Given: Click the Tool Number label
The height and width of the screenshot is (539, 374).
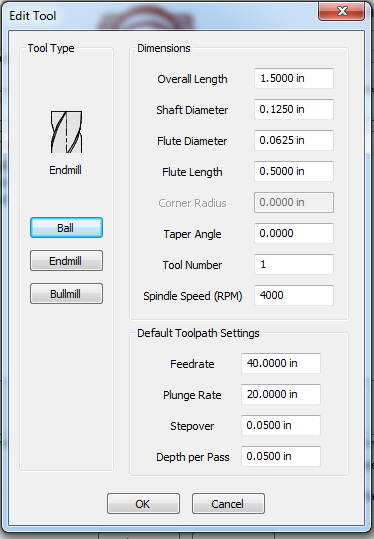Looking at the screenshot, I should (x=192, y=265).
